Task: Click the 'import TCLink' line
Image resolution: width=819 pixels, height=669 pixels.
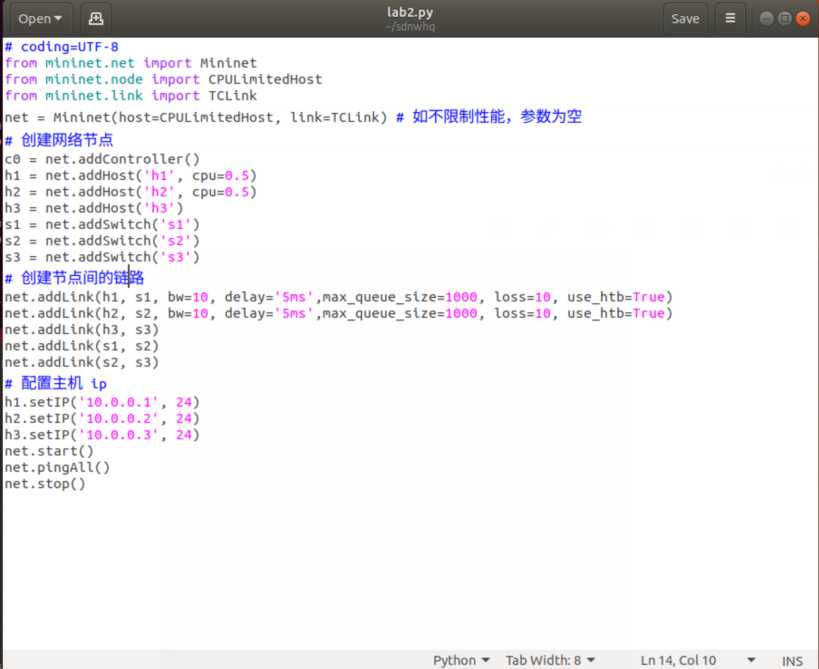Action: [x=131, y=96]
